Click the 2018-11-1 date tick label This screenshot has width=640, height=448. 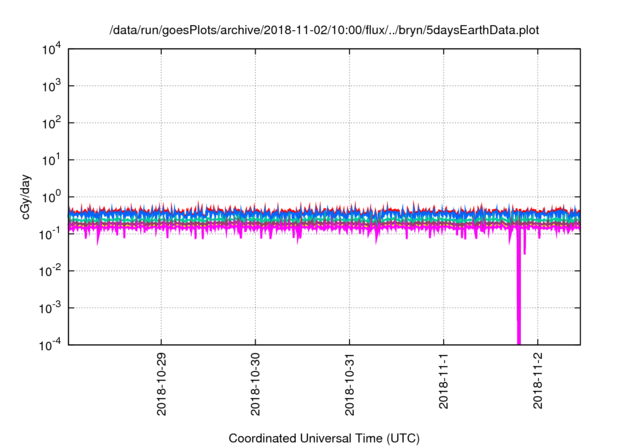pyautogui.click(x=444, y=381)
